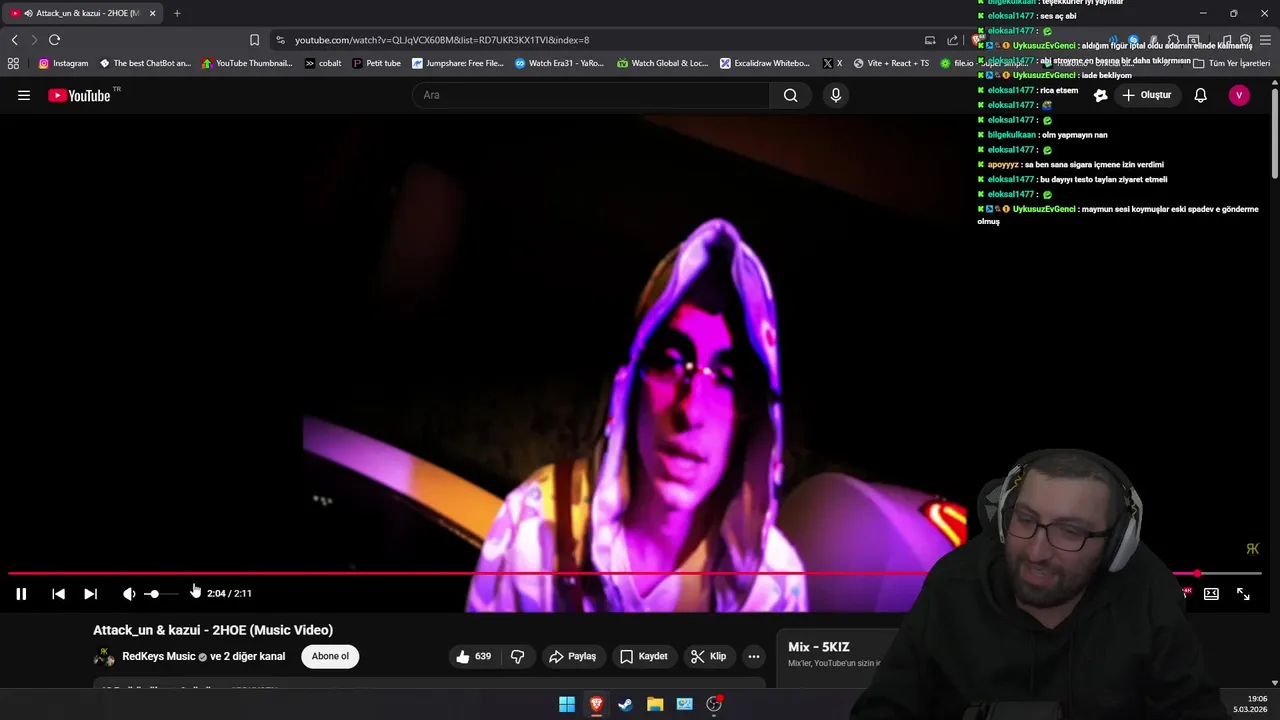The height and width of the screenshot is (720, 1280).
Task: Click the install app icon in address bar
Action: (x=930, y=40)
